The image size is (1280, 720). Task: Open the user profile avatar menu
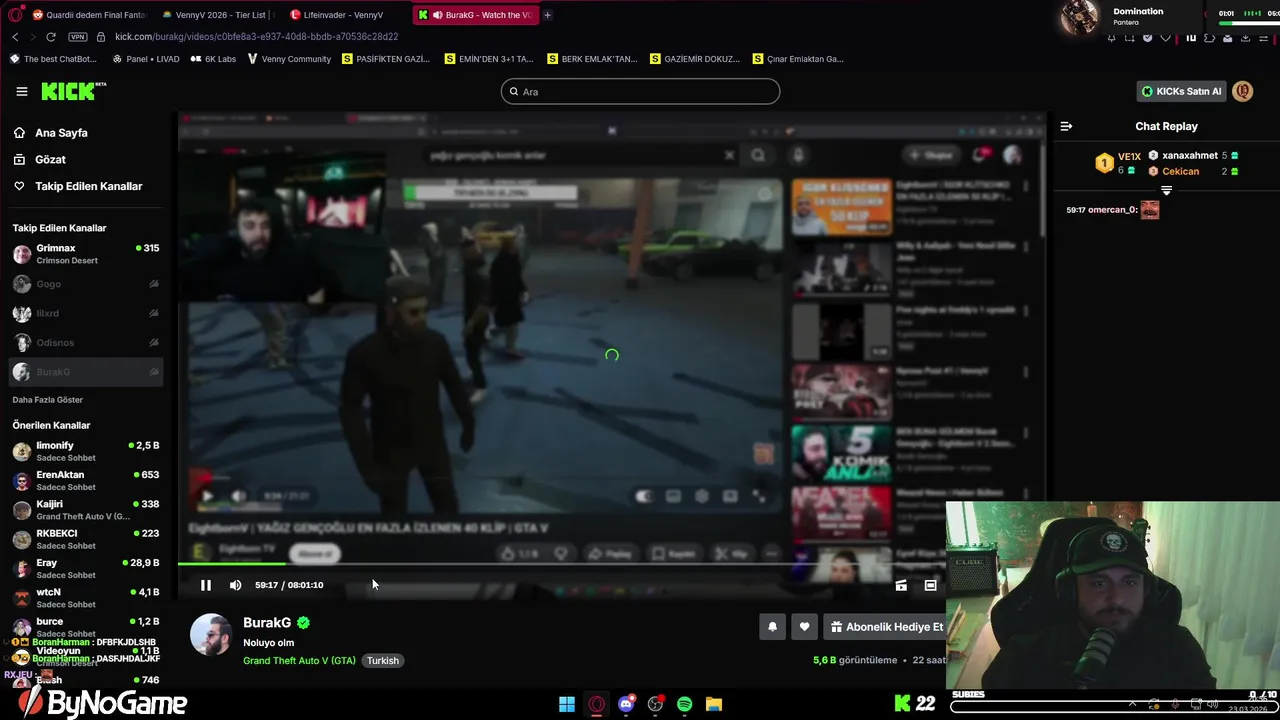coord(1243,91)
